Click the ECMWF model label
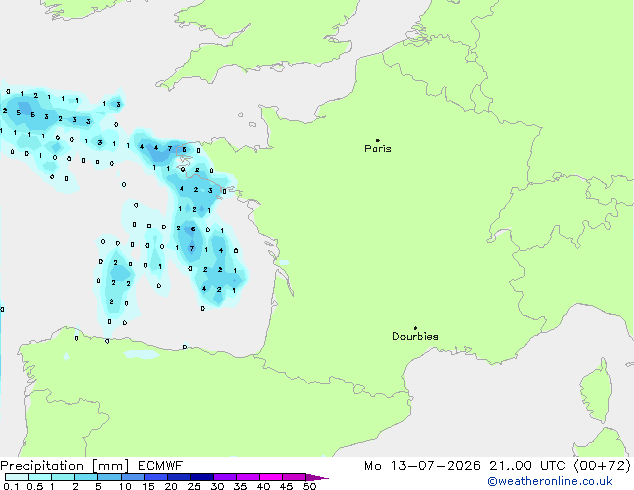The width and height of the screenshot is (634, 490). coord(161,466)
